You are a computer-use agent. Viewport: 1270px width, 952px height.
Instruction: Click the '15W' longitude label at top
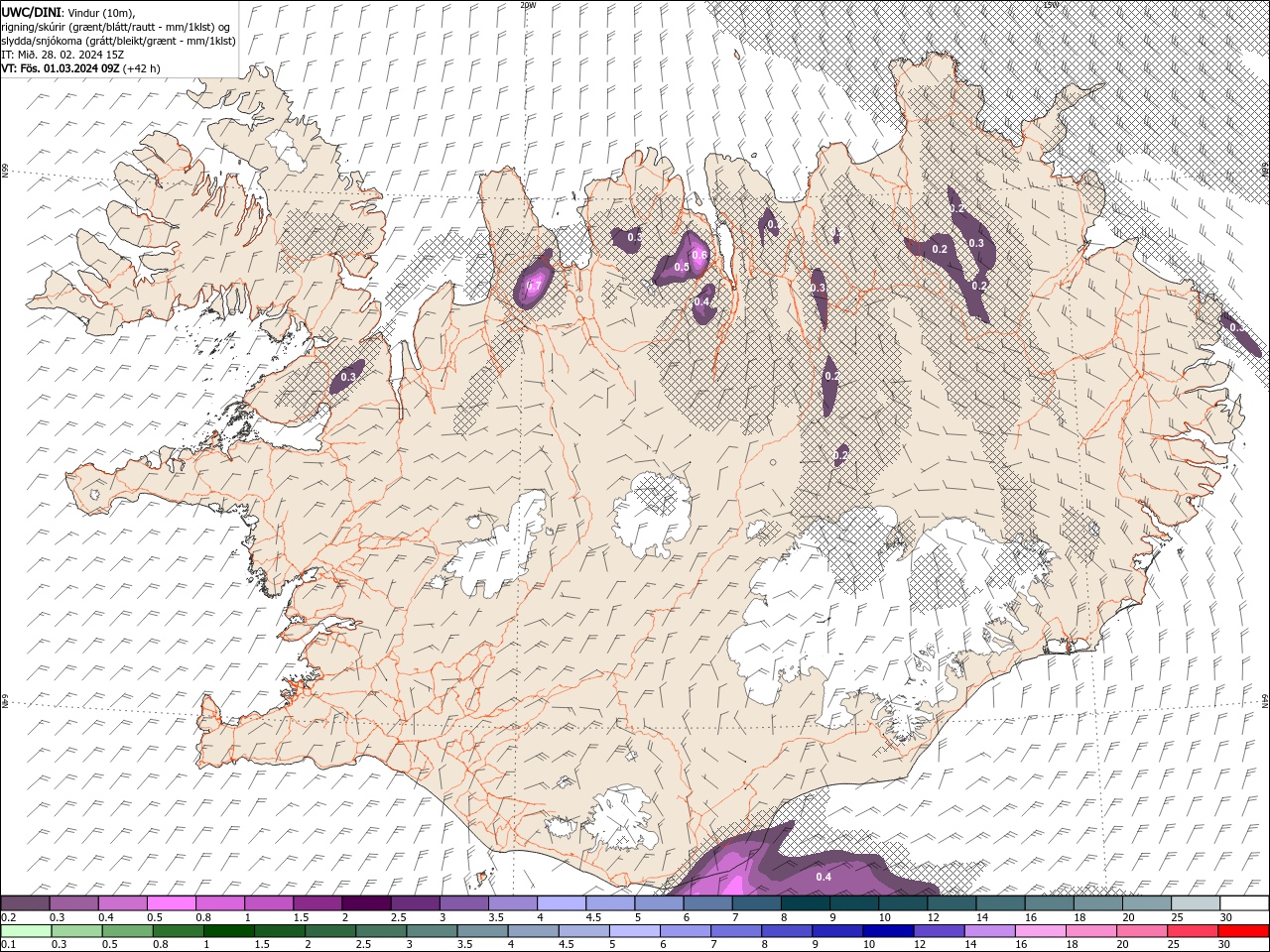[1051, 5]
